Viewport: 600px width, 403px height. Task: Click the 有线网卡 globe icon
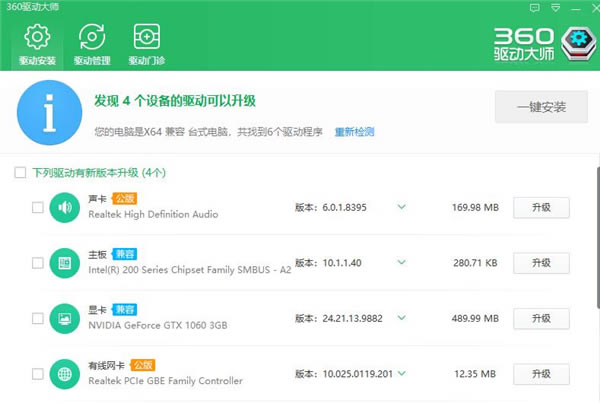[65, 374]
